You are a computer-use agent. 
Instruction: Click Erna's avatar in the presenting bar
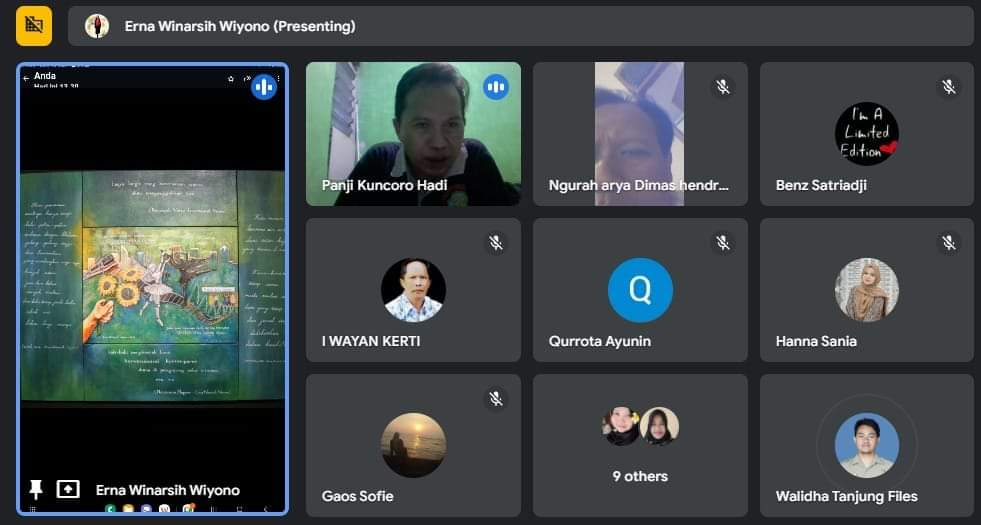[97, 26]
